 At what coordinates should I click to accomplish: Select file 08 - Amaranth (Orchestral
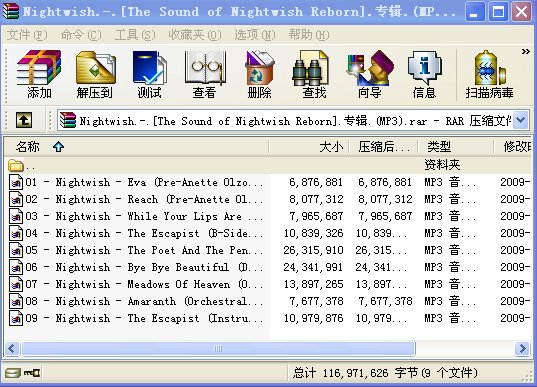(268, 301)
